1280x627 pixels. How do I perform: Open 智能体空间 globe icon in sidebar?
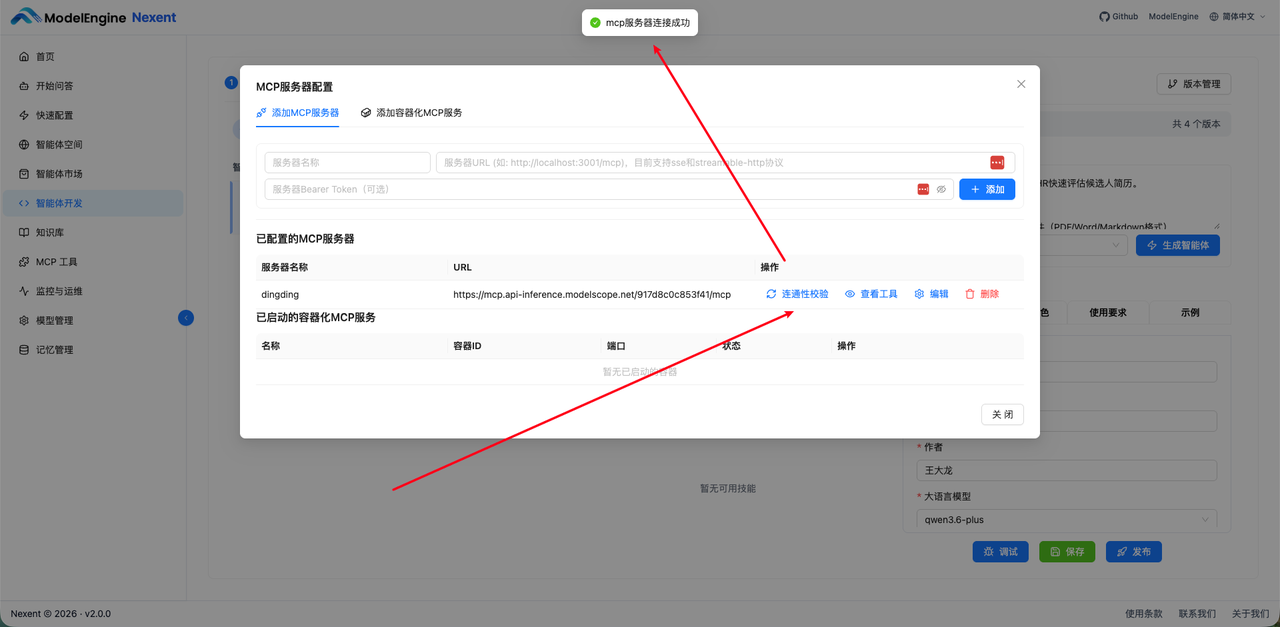click(x=24, y=145)
